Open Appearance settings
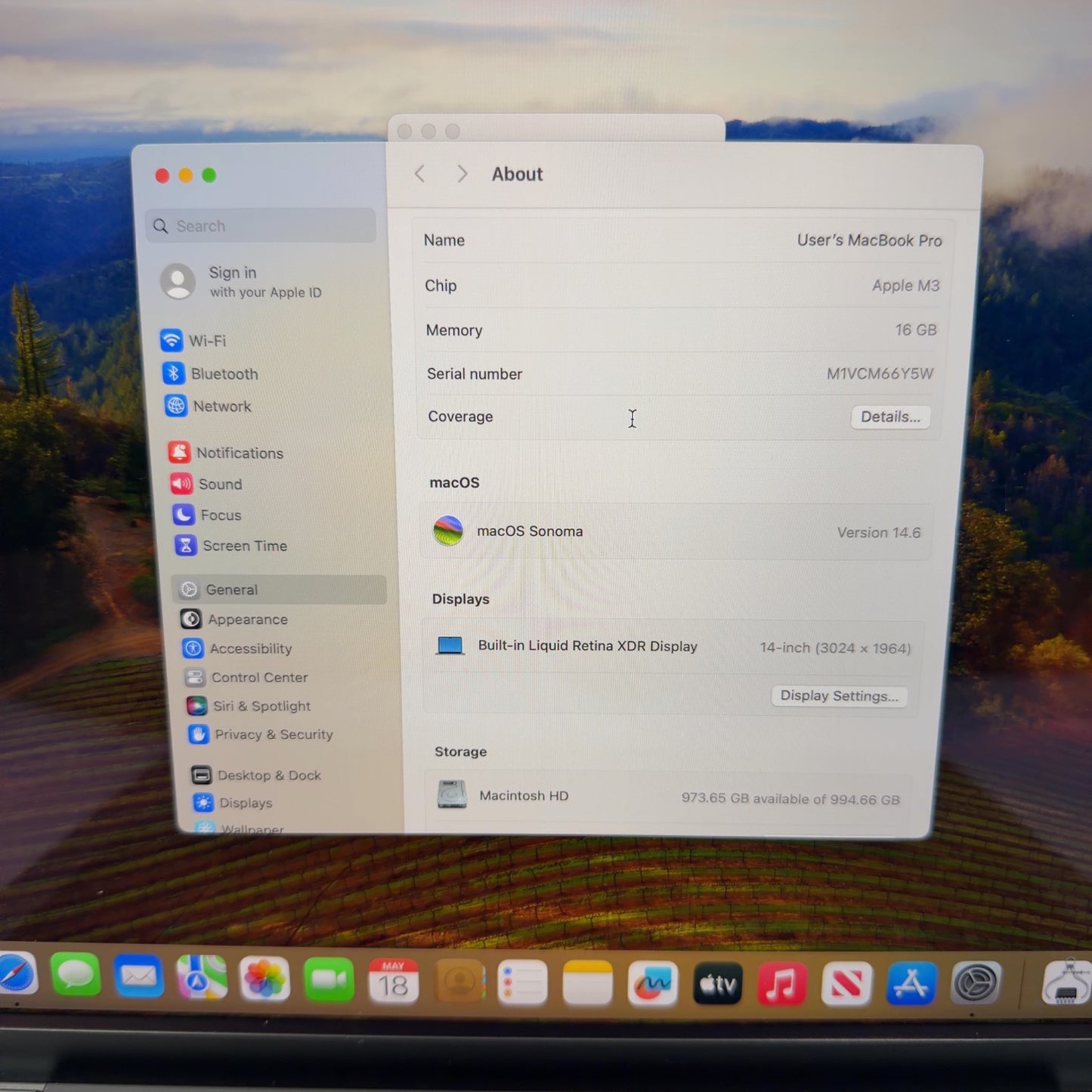1092x1092 pixels. pos(234,619)
